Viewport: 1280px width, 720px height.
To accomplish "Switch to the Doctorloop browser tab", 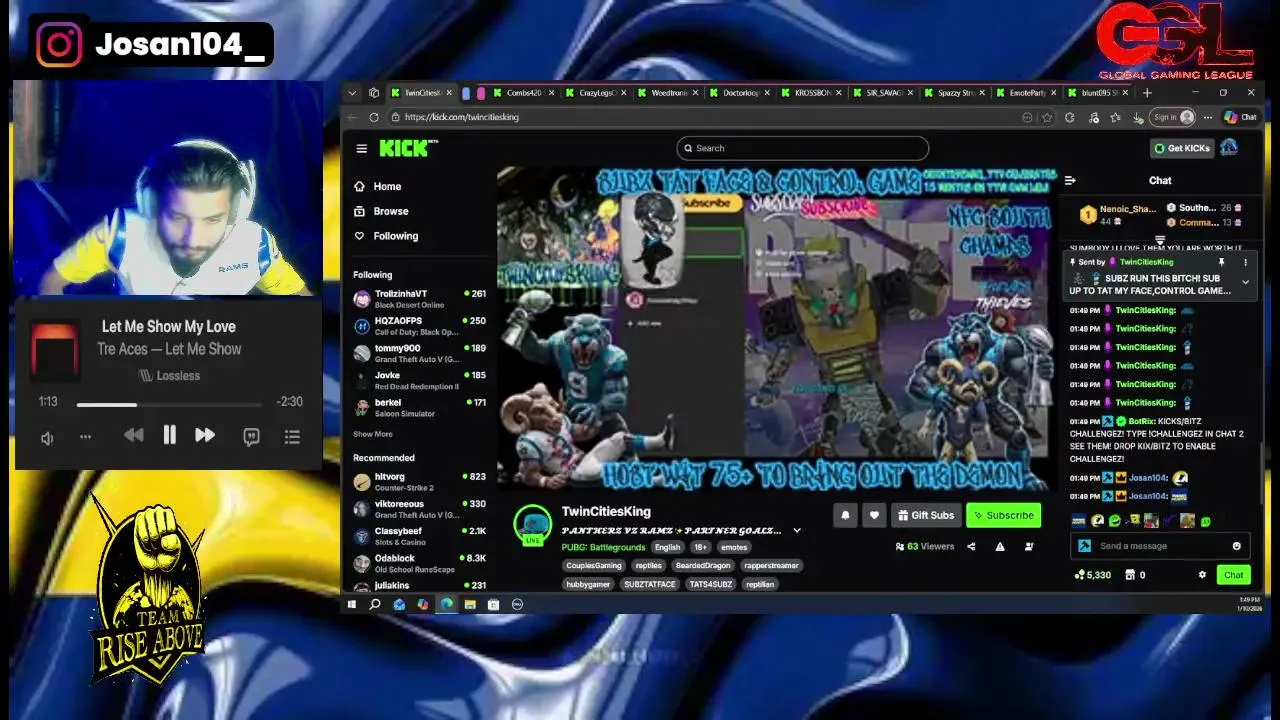I will coord(741,93).
